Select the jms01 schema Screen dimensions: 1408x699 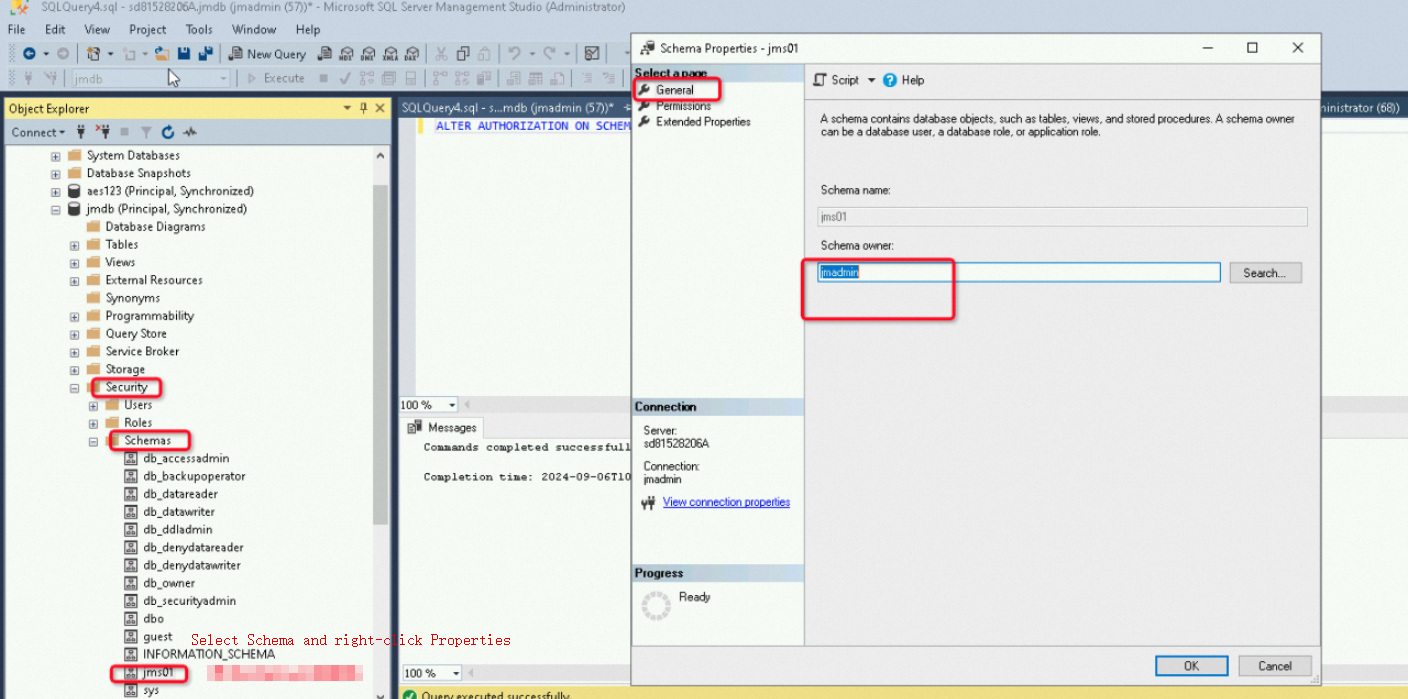(x=158, y=672)
